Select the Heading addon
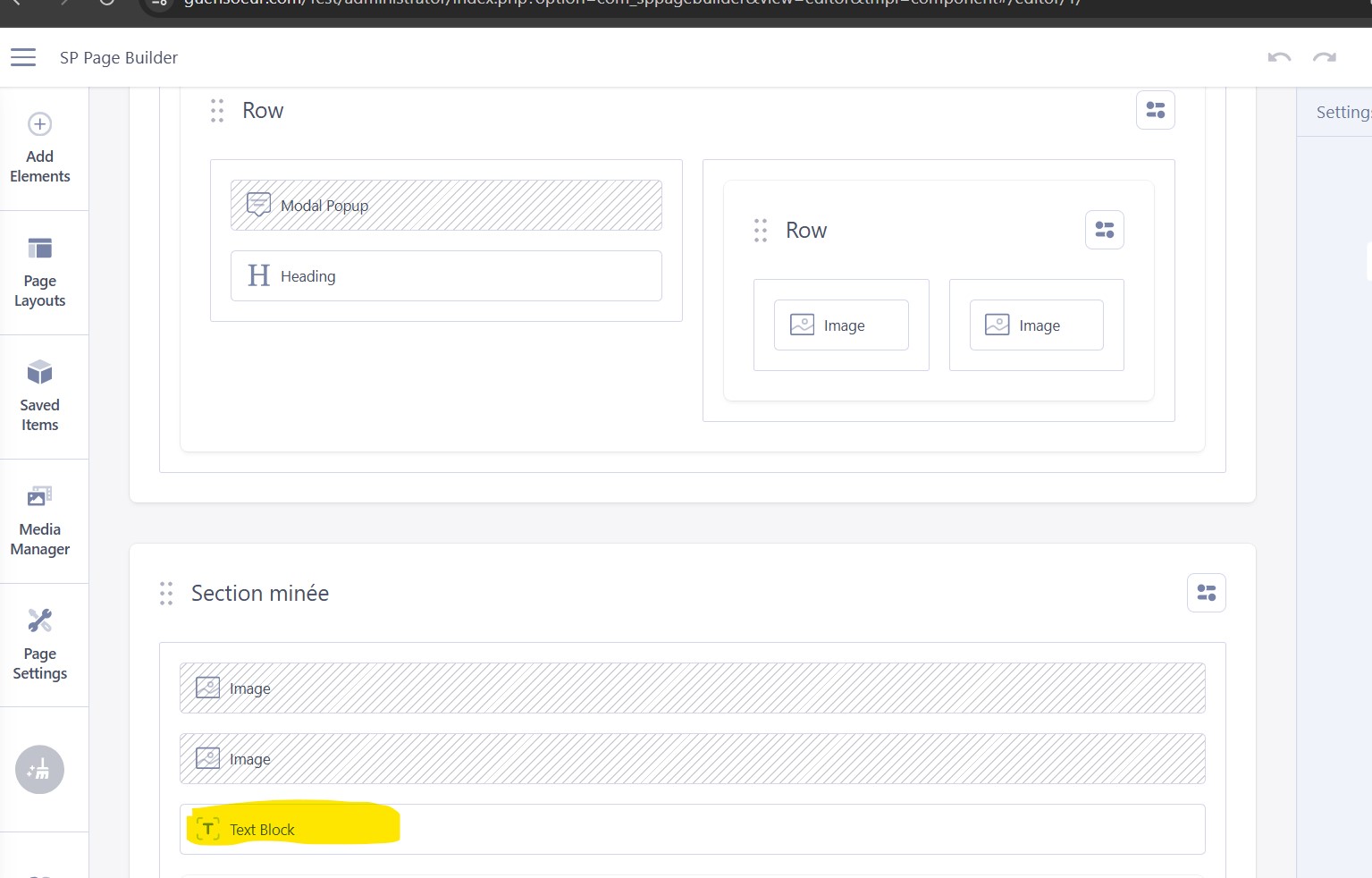The image size is (1372, 878). point(446,276)
